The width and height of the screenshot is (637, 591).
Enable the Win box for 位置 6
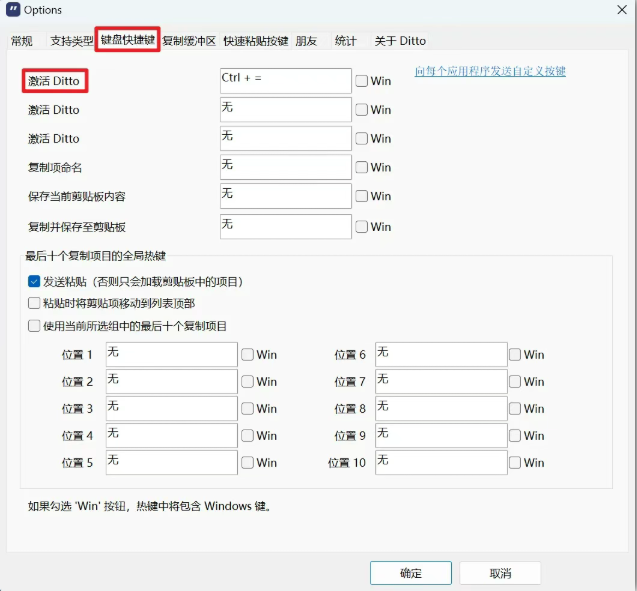click(x=515, y=355)
